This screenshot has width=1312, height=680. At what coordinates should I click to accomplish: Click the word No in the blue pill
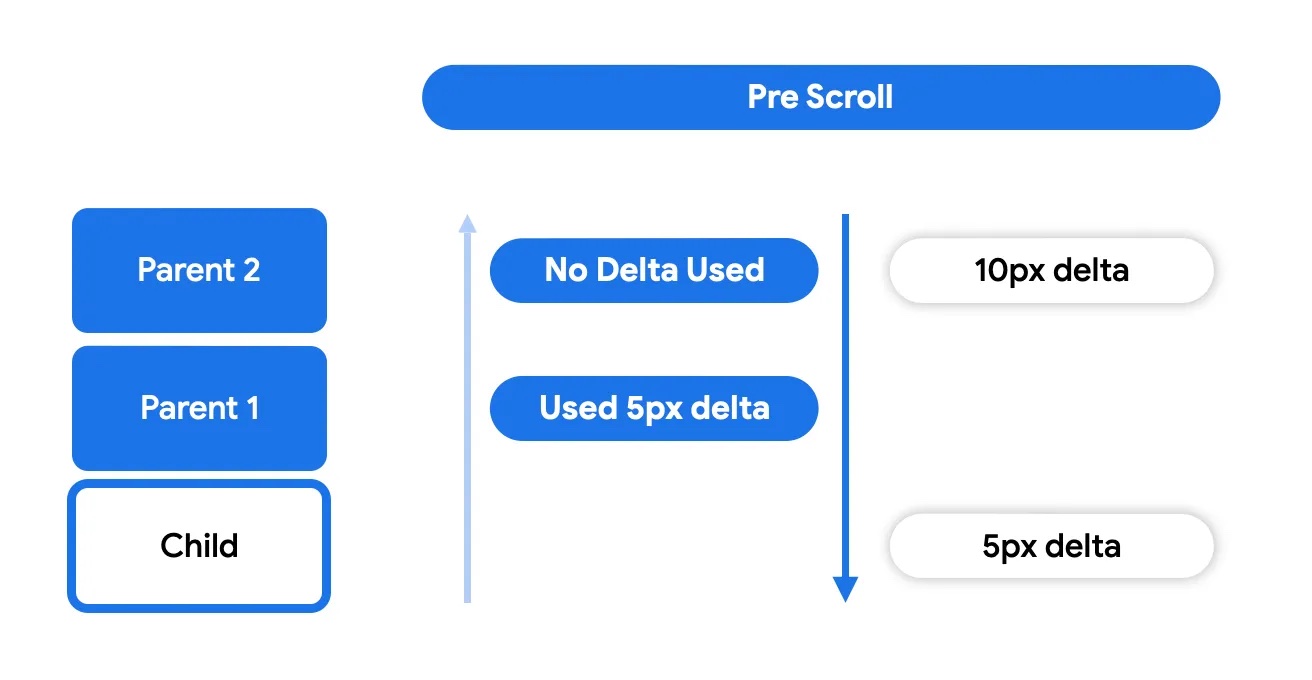click(x=565, y=270)
